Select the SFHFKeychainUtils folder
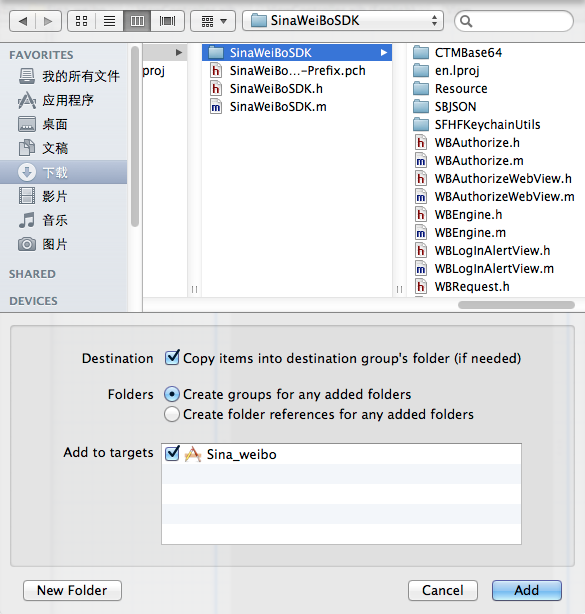 pos(496,125)
